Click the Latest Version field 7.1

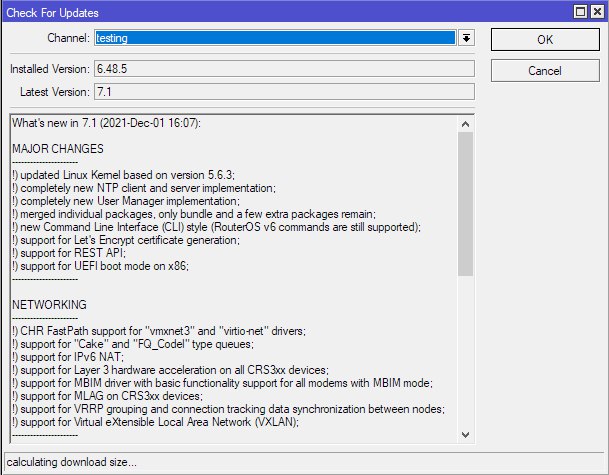(284, 92)
